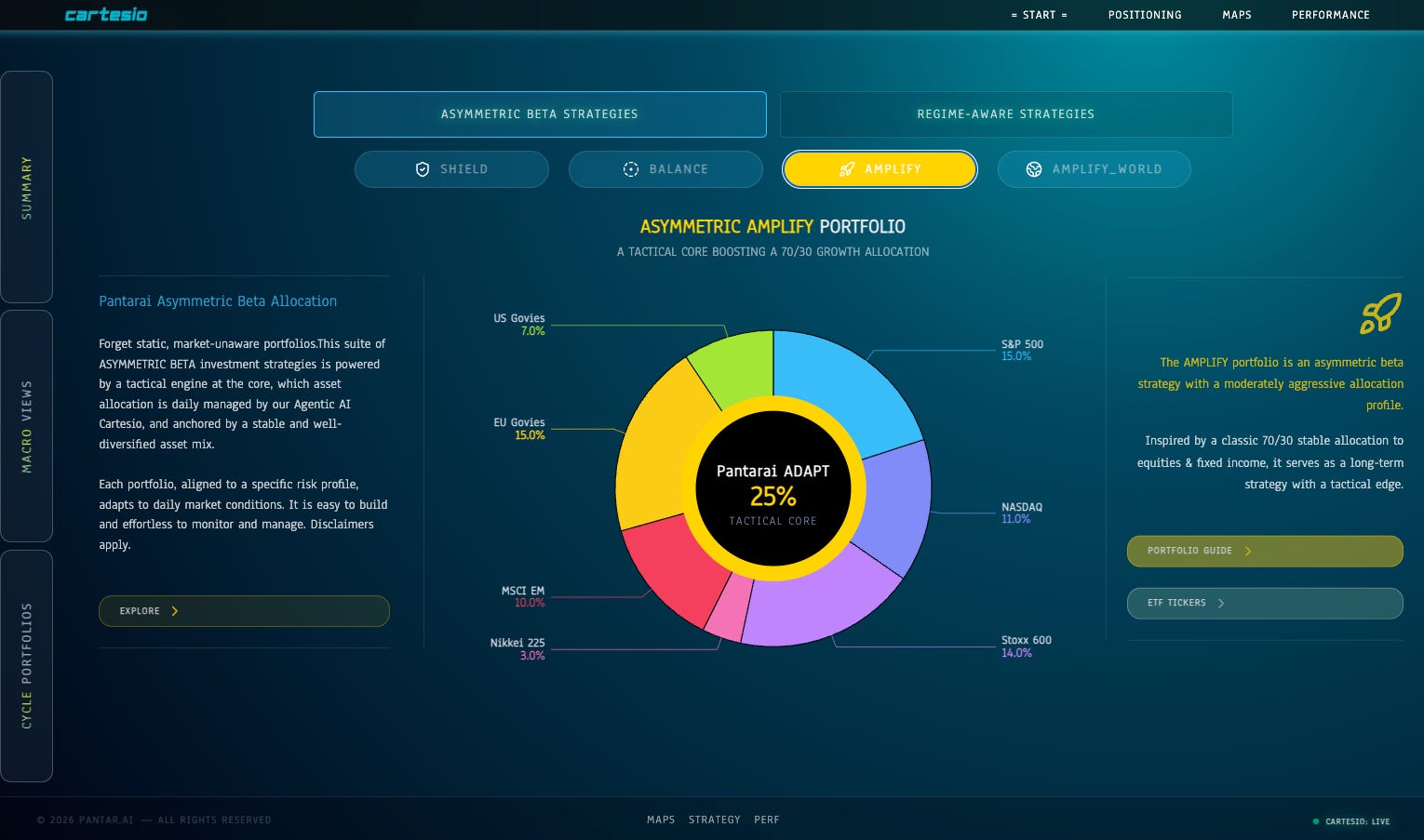Open the POSITIONING menu
This screenshot has width=1424, height=840.
(x=1145, y=15)
